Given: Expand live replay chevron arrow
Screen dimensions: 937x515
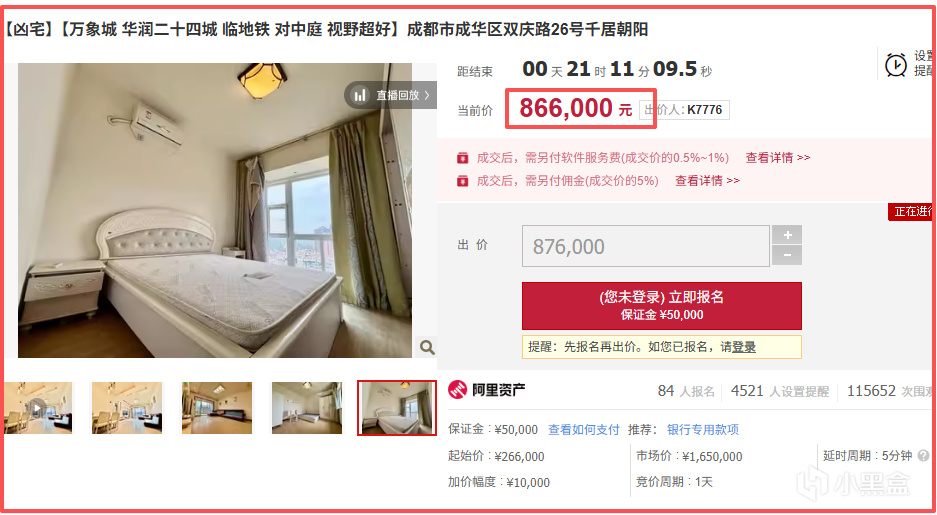Looking at the screenshot, I should [427, 96].
